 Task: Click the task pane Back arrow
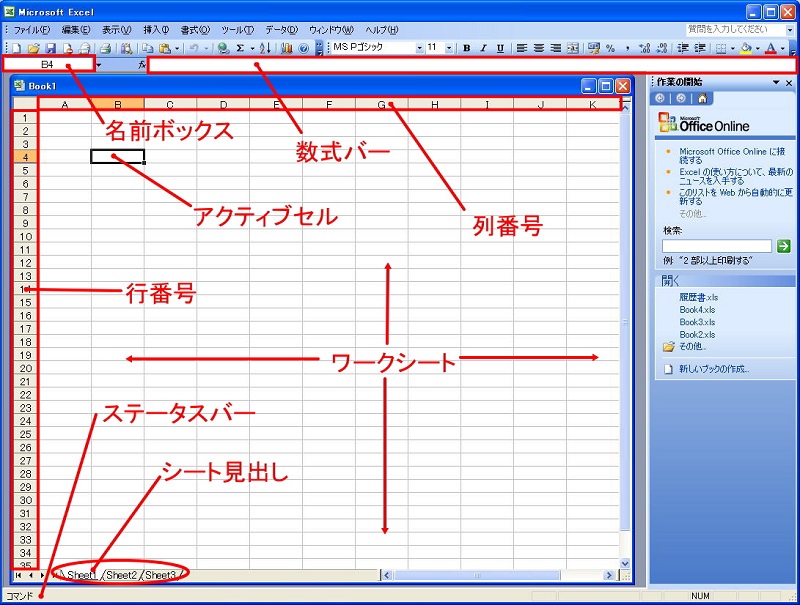click(660, 98)
